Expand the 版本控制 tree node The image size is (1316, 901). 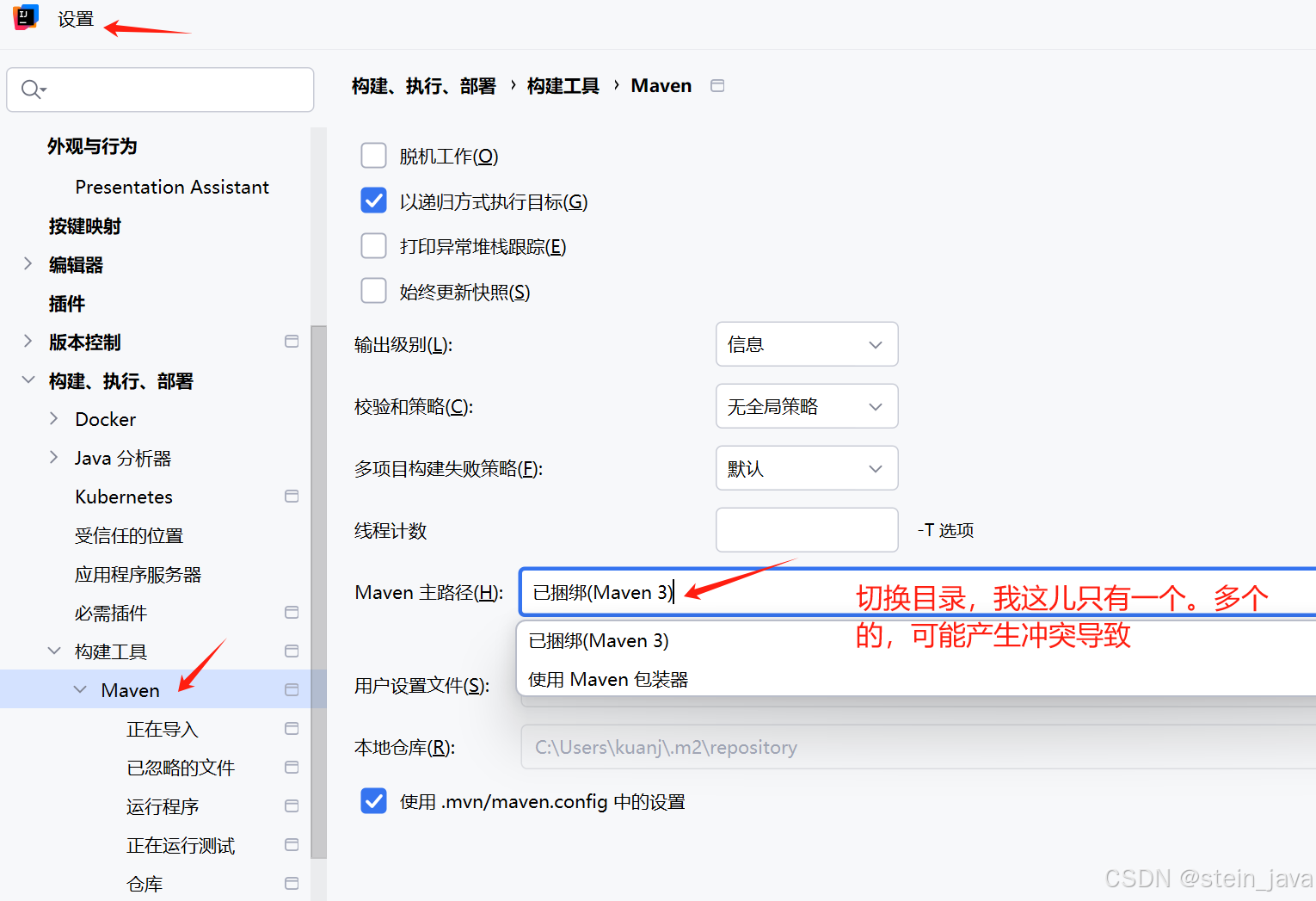(x=28, y=342)
